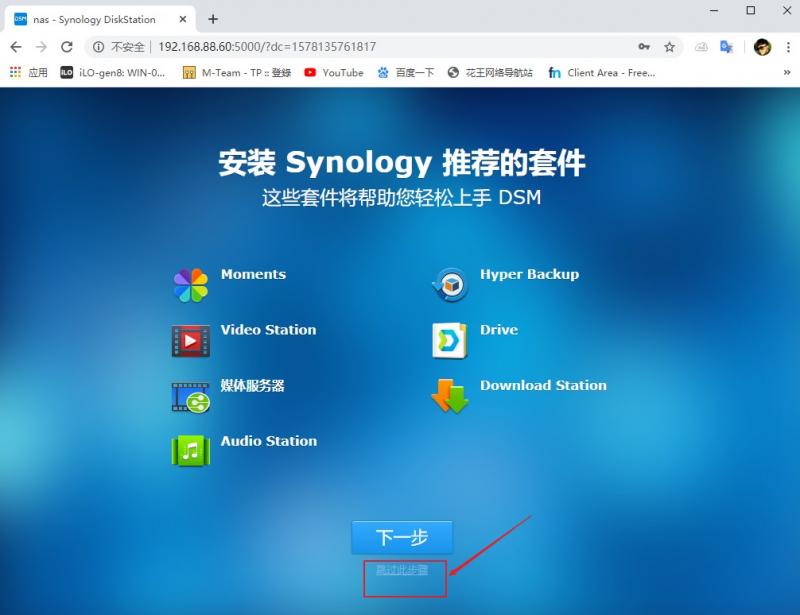
Task: Close the nas - Synology DiskStation tab
Action: click(x=183, y=19)
